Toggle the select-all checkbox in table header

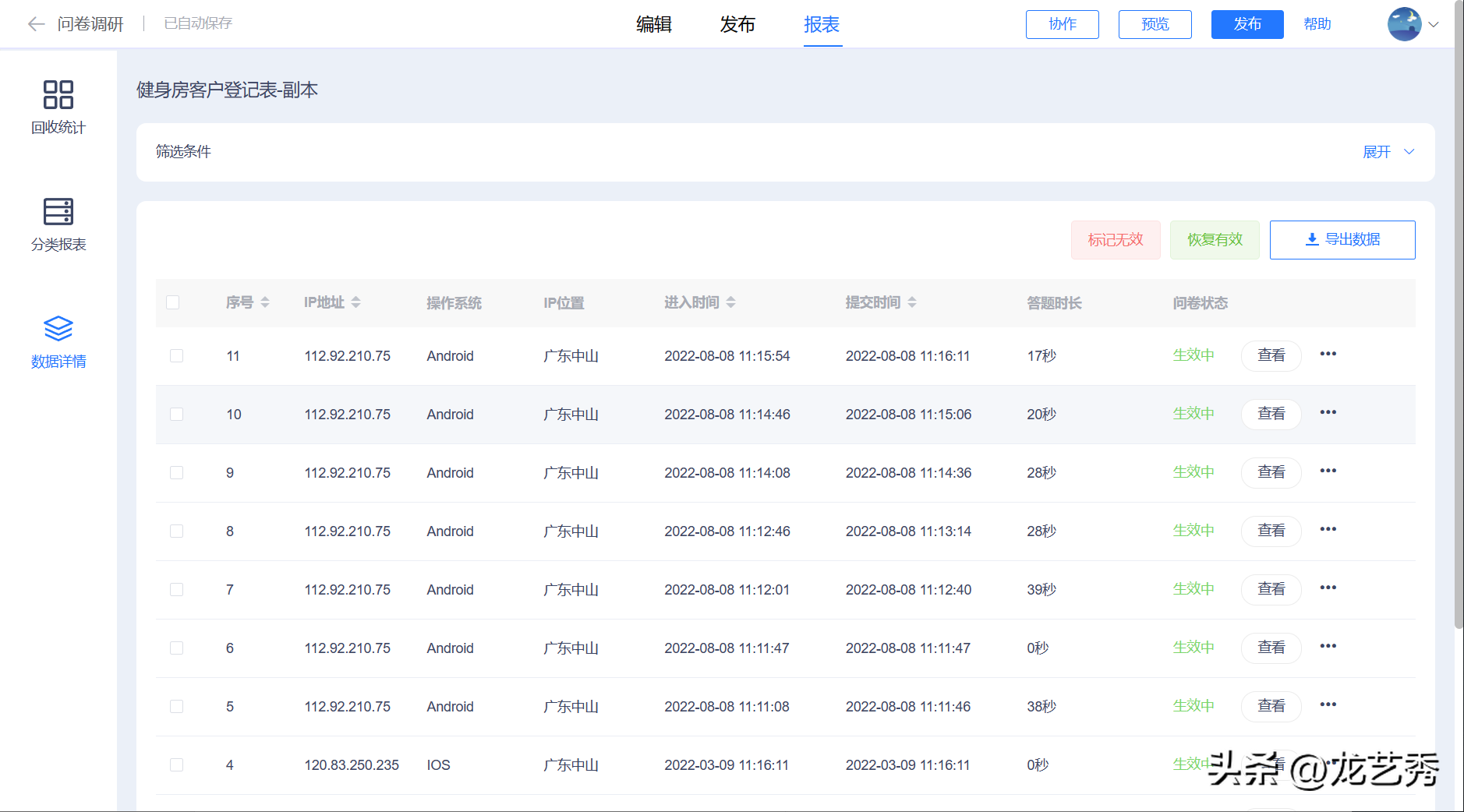click(173, 302)
